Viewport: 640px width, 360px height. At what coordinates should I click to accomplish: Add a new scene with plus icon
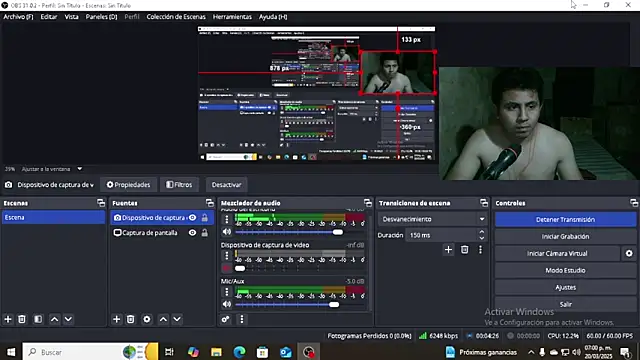click(x=8, y=319)
